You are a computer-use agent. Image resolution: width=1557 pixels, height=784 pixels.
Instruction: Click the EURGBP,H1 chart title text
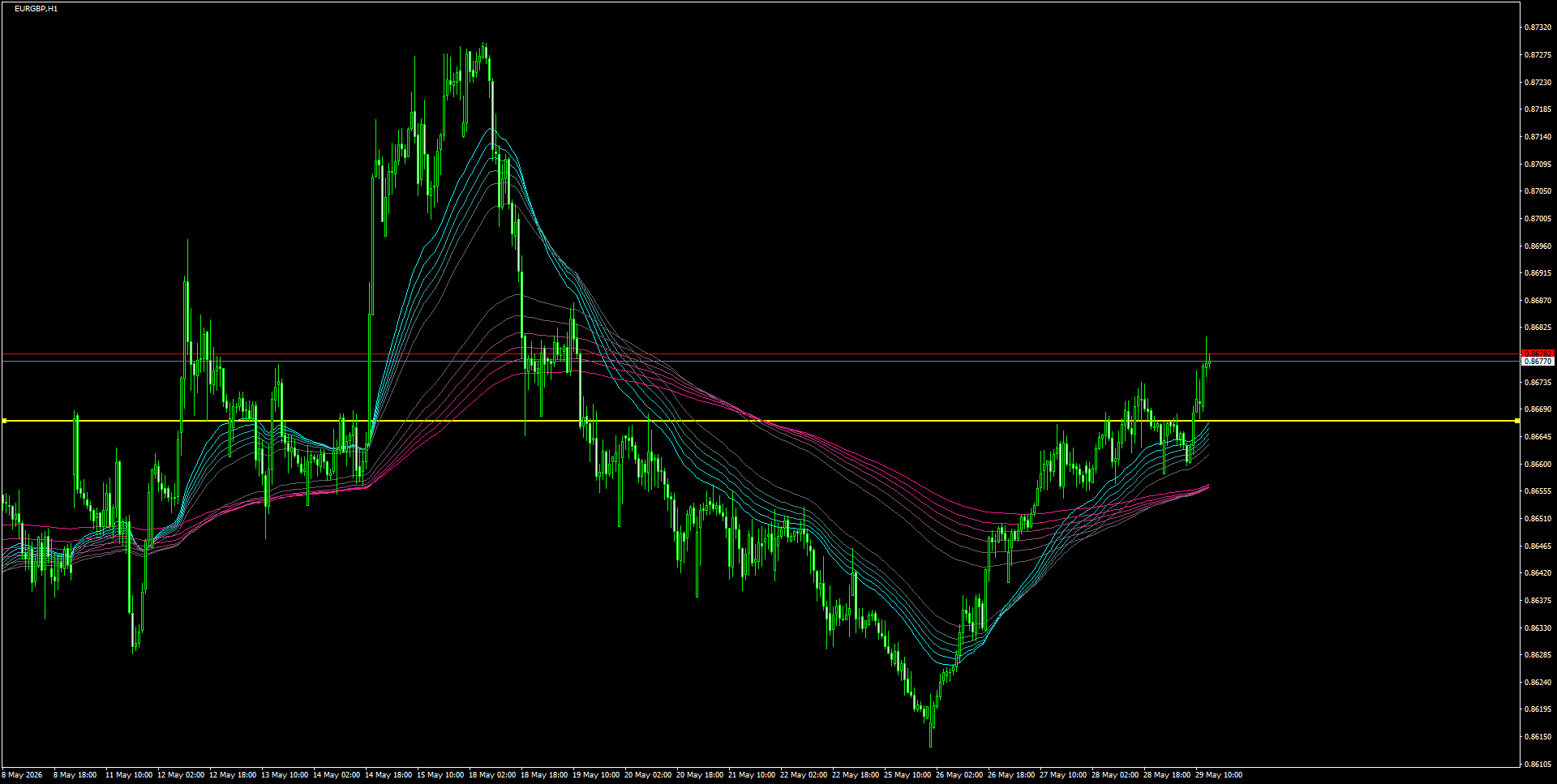pos(36,9)
